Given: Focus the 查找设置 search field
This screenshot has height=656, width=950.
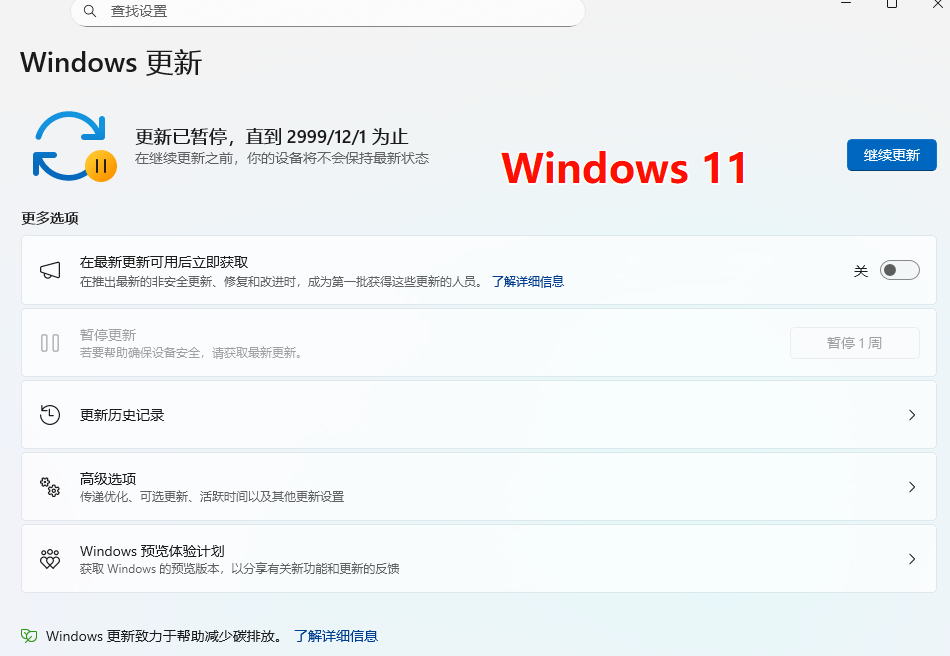Looking at the screenshot, I should tap(328, 12).
